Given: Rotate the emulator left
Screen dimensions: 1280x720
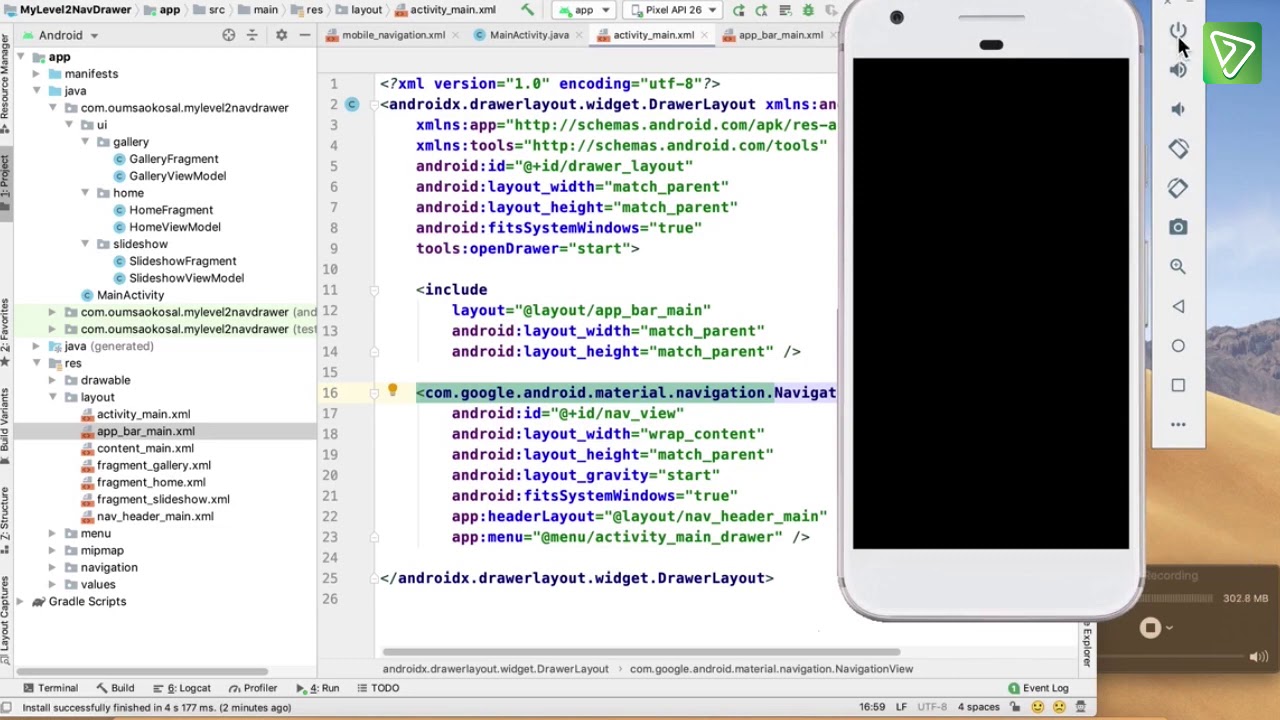Looking at the screenshot, I should [1178, 148].
